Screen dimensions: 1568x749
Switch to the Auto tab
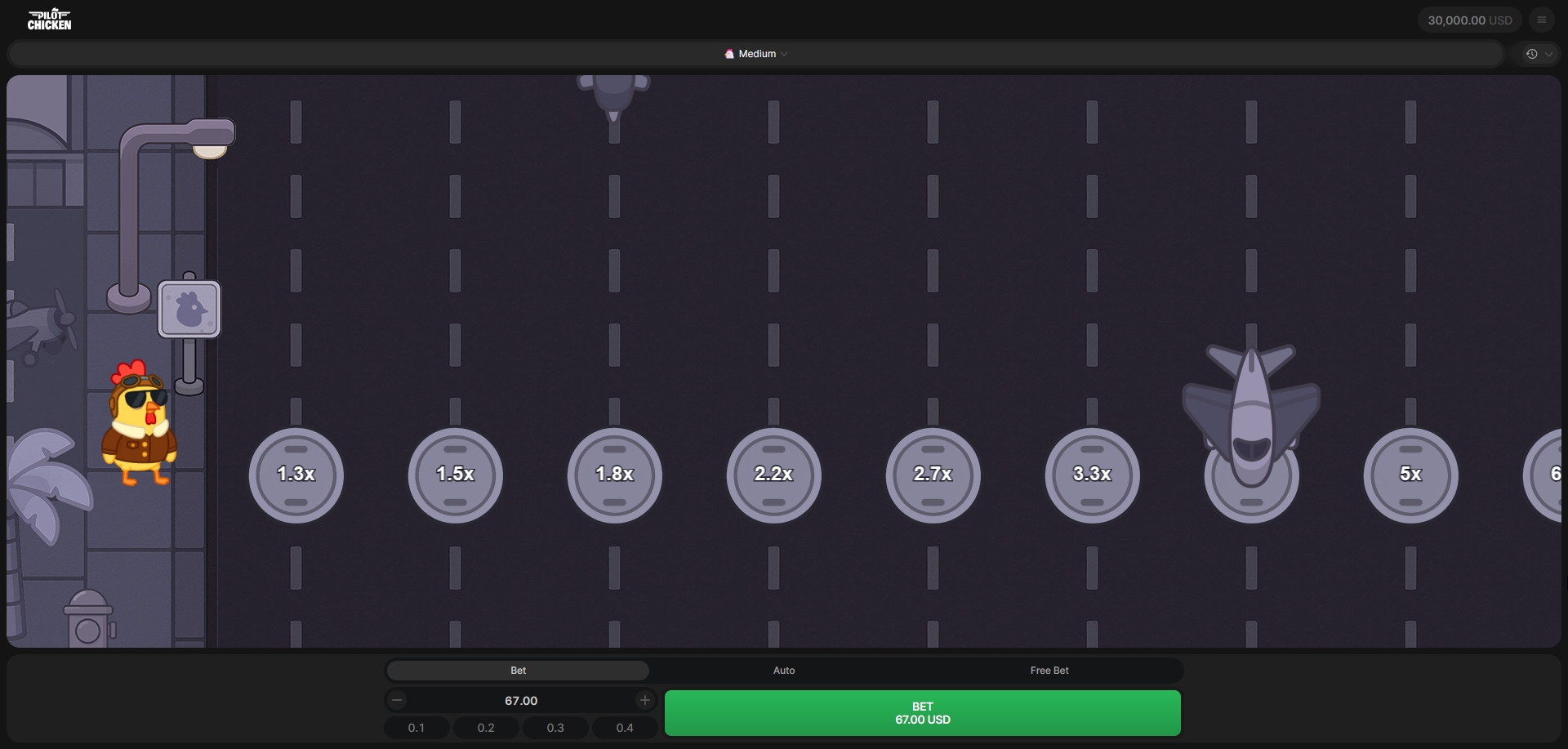point(783,671)
